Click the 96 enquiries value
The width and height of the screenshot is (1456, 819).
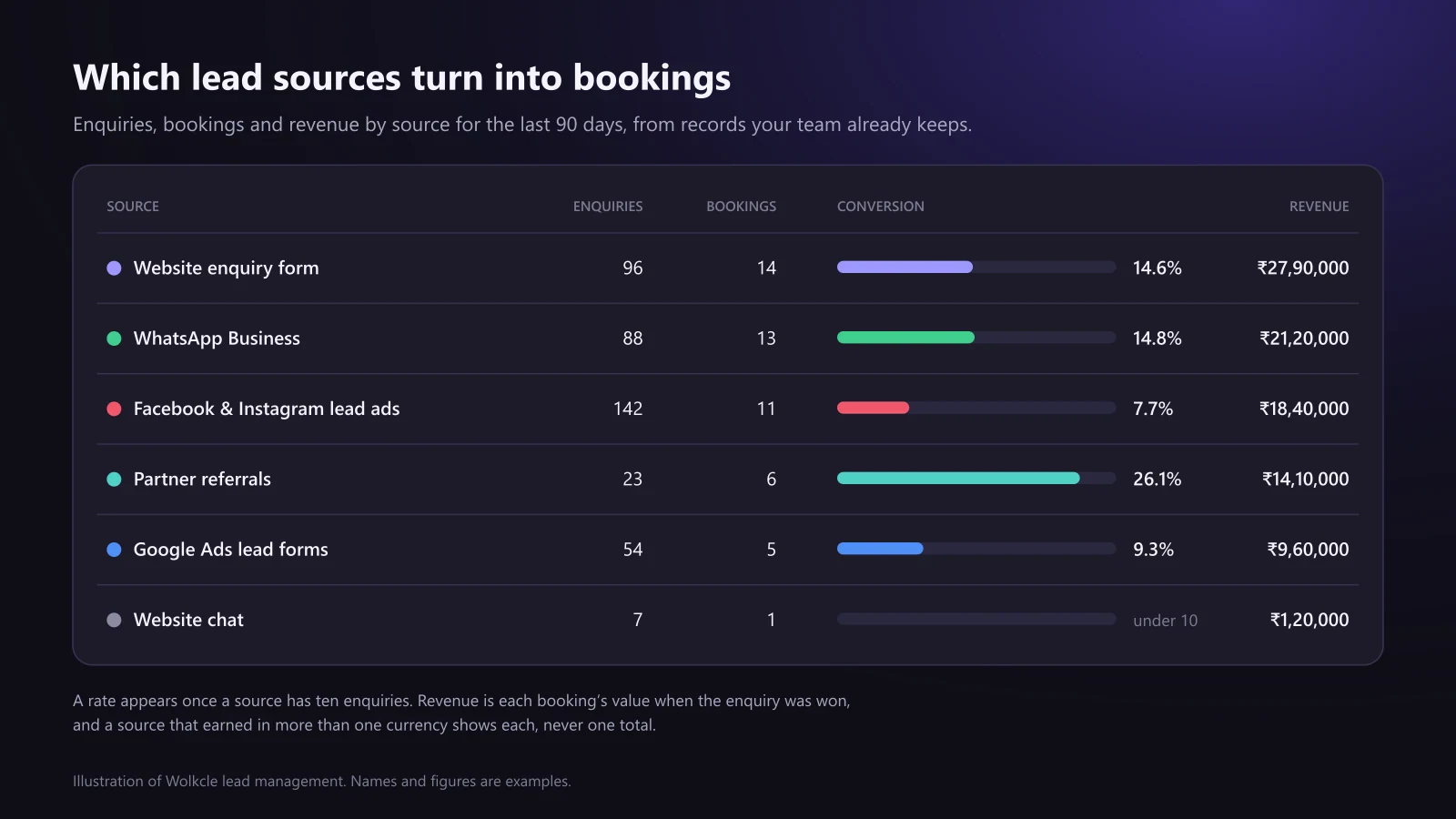click(x=632, y=268)
